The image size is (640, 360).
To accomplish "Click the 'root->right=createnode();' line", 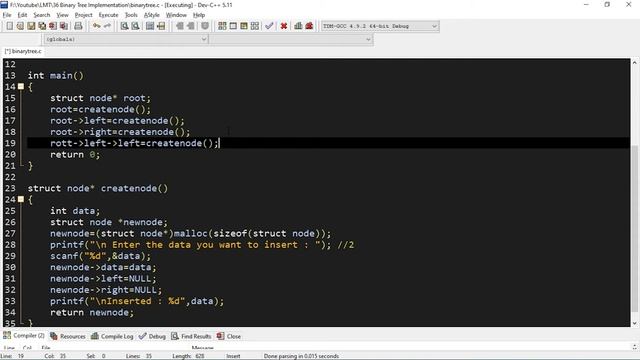I will tap(120, 132).
